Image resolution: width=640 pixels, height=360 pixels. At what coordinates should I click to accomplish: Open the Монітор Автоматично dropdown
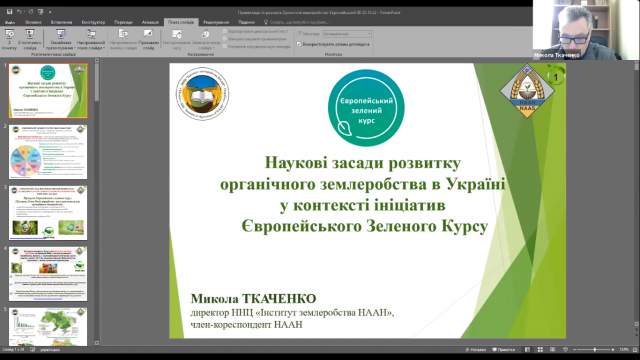(347, 34)
